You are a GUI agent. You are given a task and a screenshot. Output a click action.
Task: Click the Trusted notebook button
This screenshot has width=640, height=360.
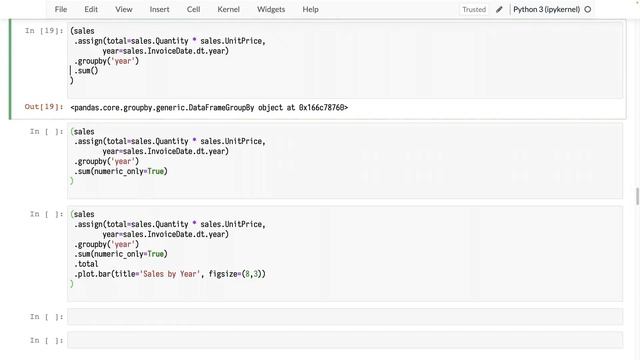pyautogui.click(x=474, y=9)
